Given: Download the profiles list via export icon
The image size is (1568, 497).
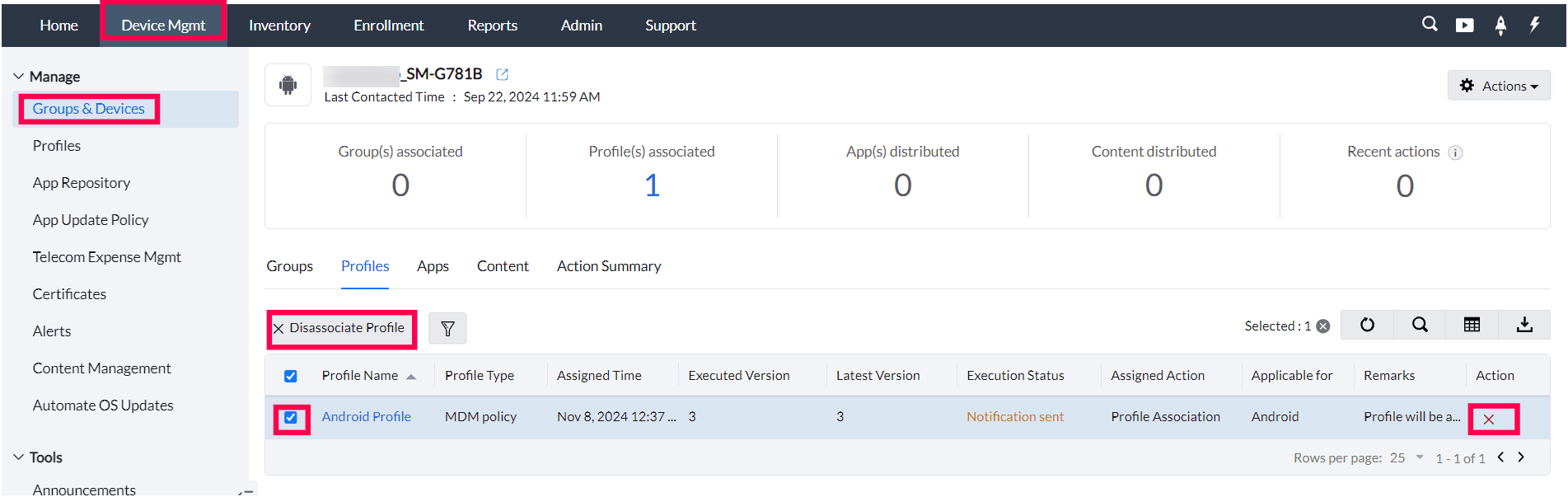Looking at the screenshot, I should click(1524, 325).
